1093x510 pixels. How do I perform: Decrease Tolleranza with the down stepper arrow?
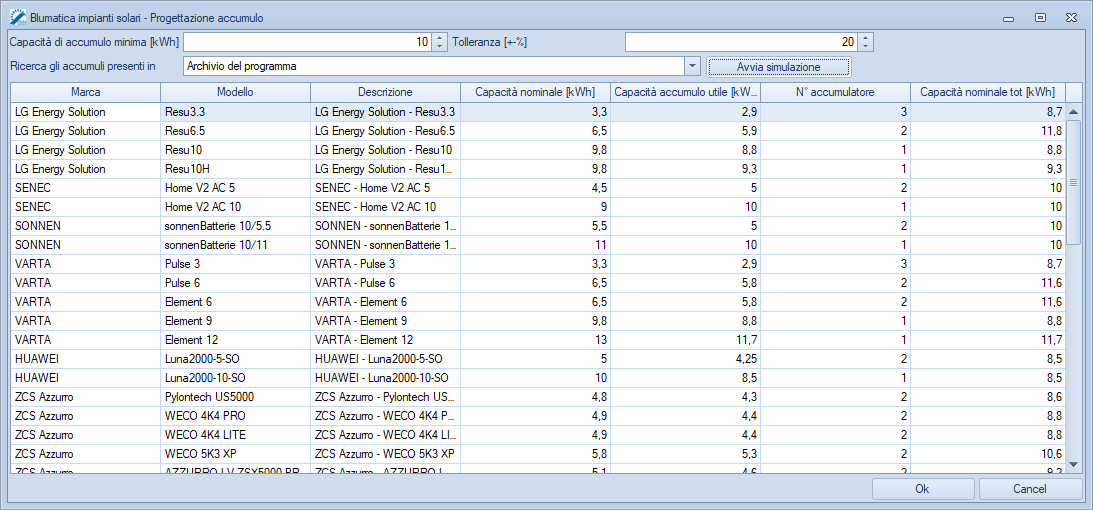(x=866, y=47)
